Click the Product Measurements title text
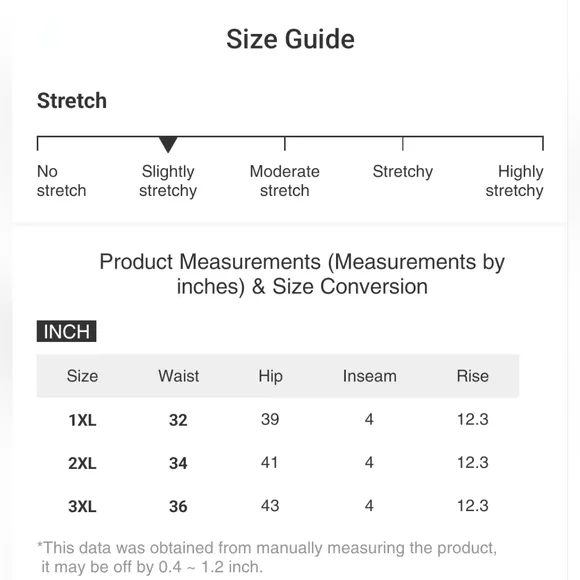 point(302,274)
